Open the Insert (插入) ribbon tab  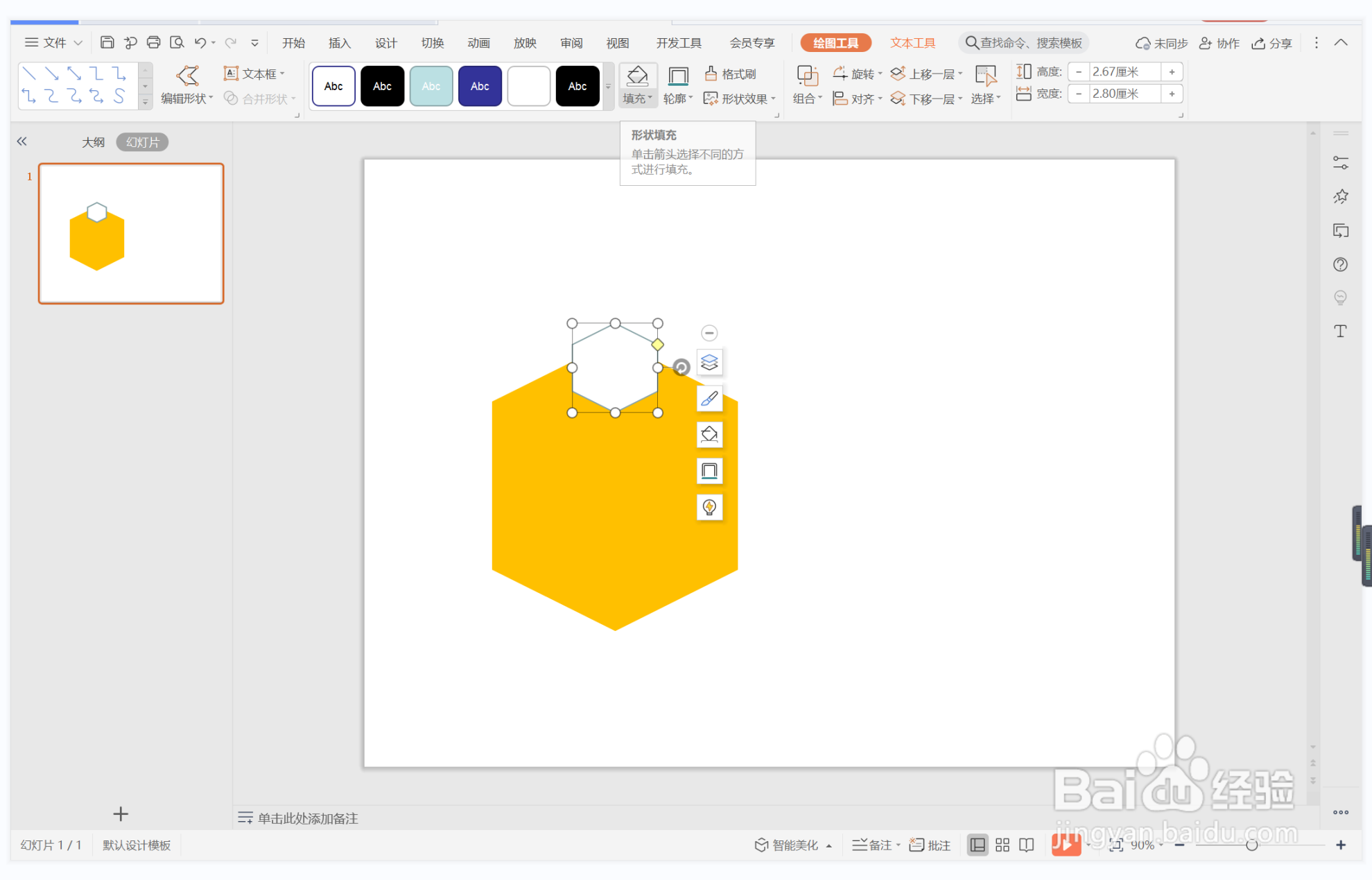[339, 43]
